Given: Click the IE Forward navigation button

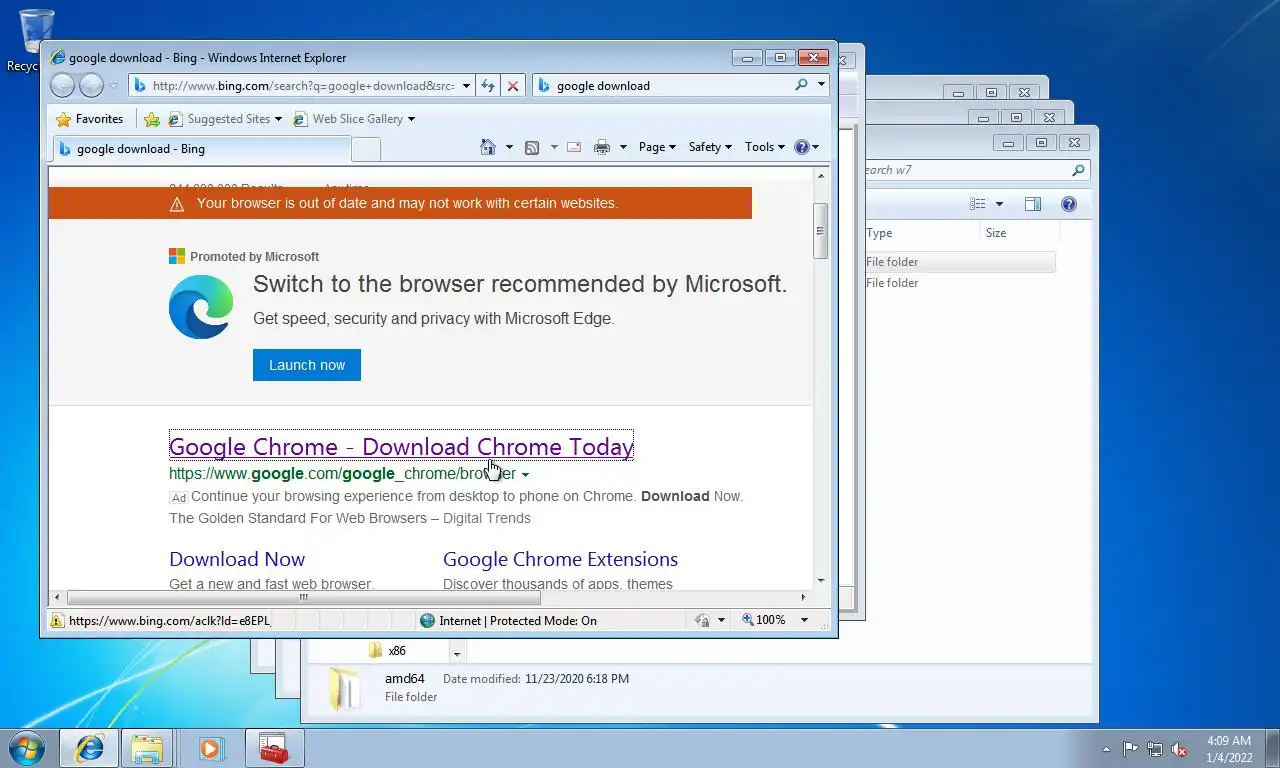Looking at the screenshot, I should point(91,85).
